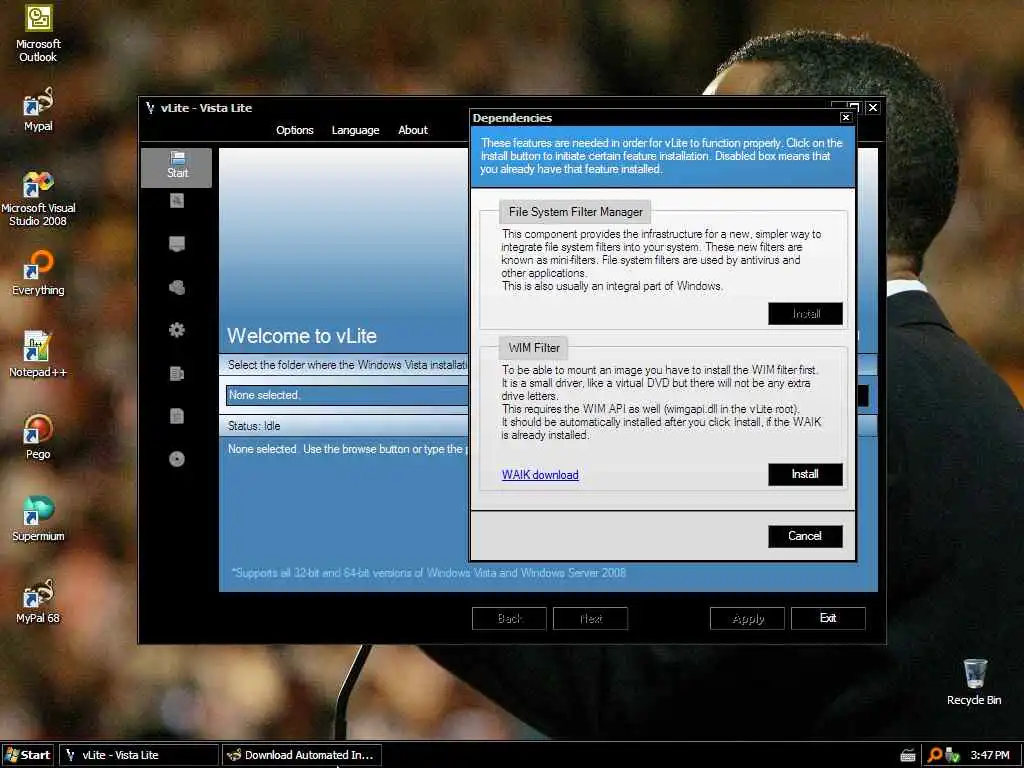
Task: Launch Supermium browser shortcut
Action: point(38,519)
